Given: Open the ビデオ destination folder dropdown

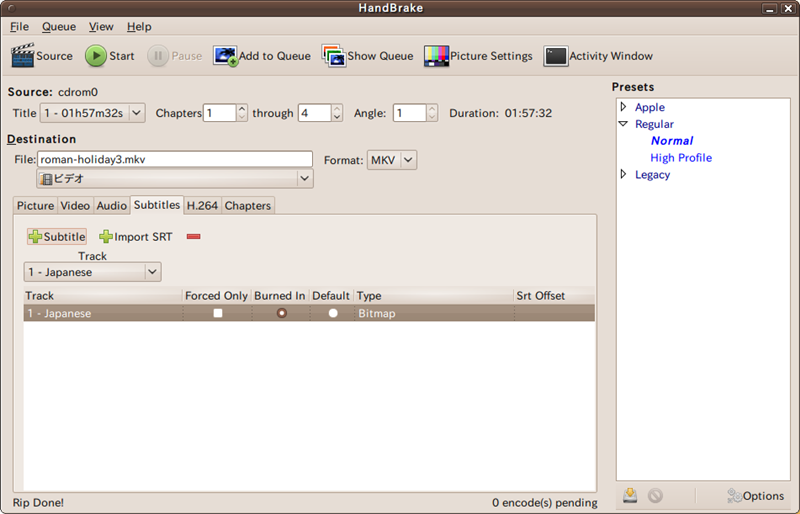Looking at the screenshot, I should click(174, 179).
